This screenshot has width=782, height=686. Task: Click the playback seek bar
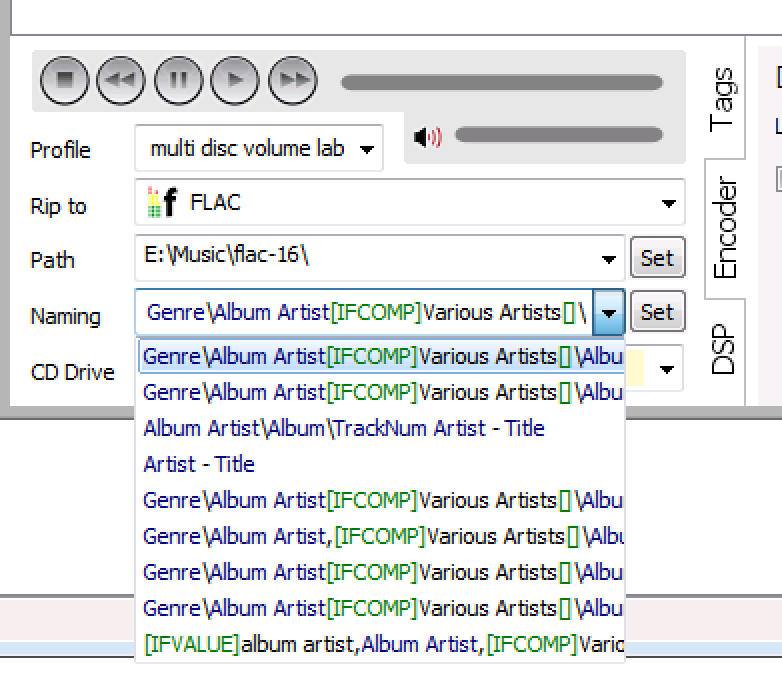click(x=501, y=83)
